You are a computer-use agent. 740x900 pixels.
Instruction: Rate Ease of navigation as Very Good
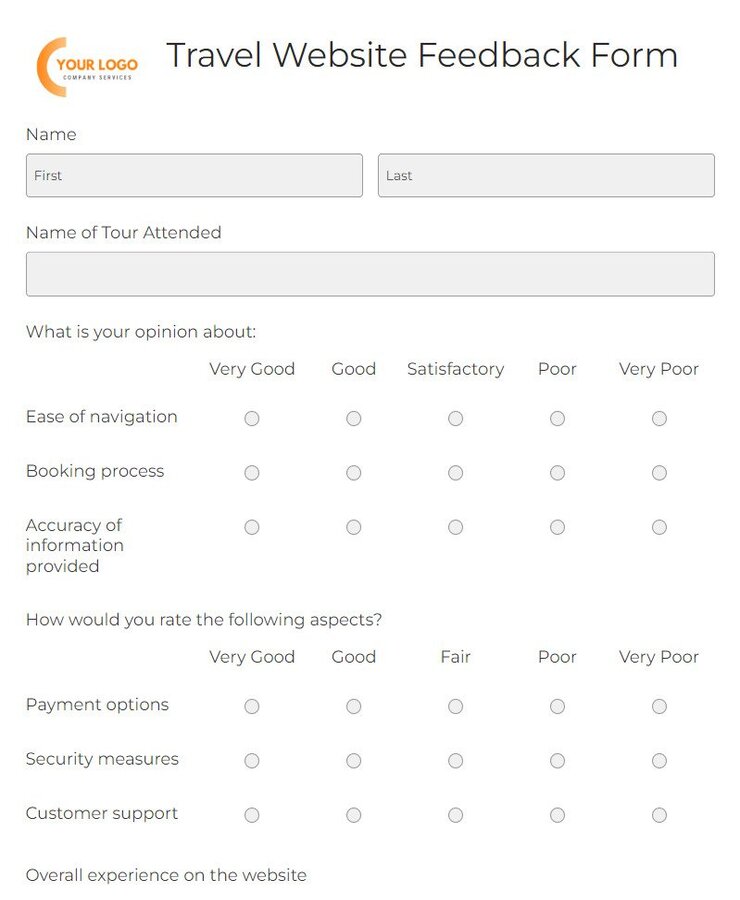pos(252,418)
